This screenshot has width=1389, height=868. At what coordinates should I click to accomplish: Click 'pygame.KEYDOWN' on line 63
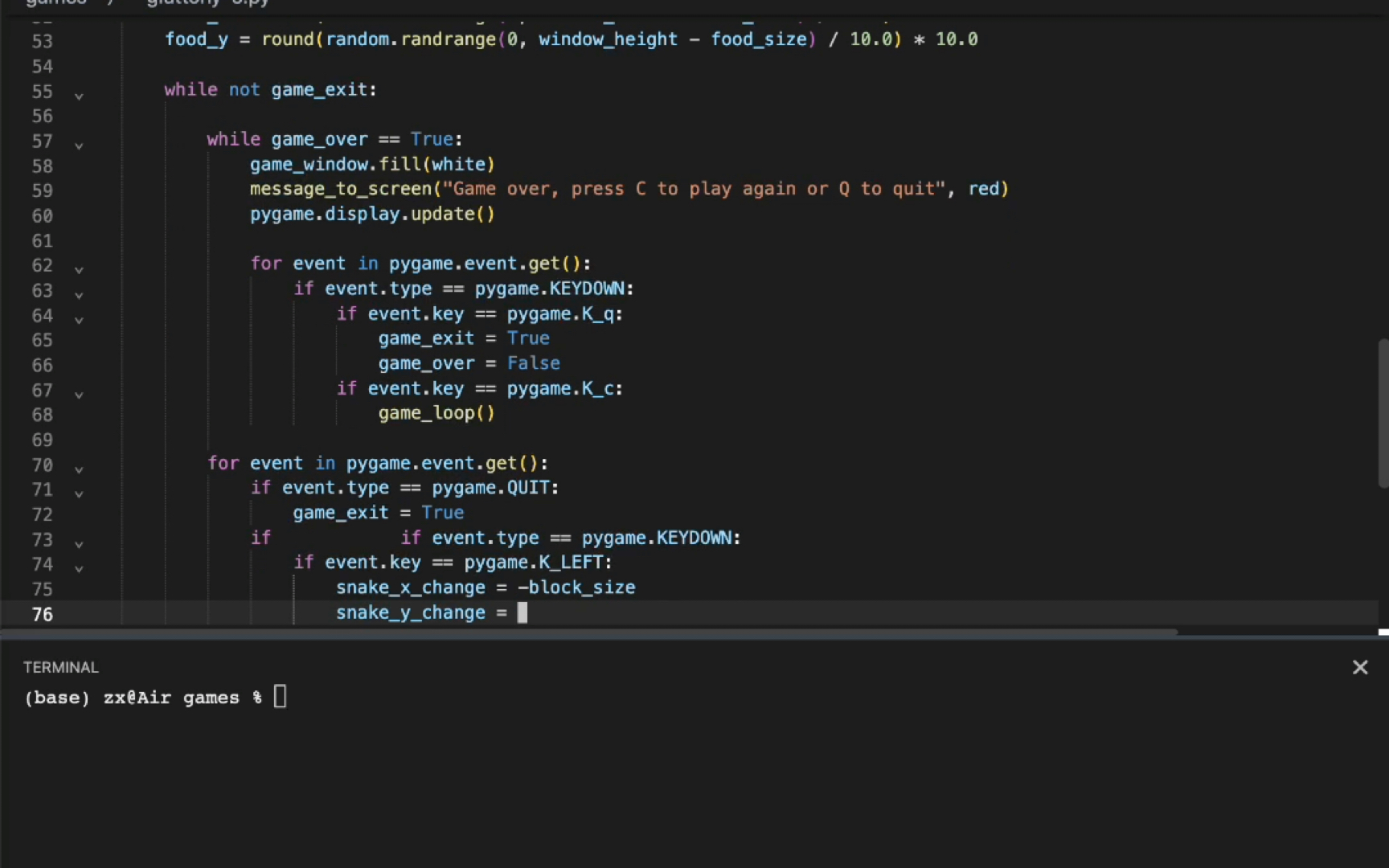click(549, 289)
